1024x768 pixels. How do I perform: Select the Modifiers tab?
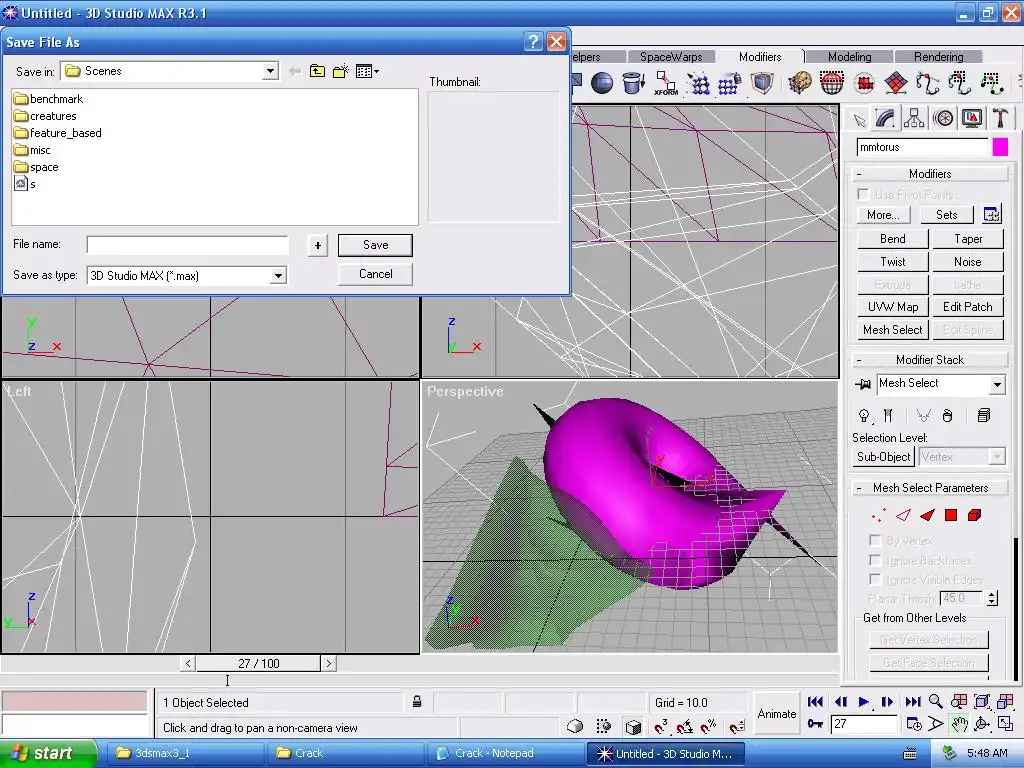760,57
